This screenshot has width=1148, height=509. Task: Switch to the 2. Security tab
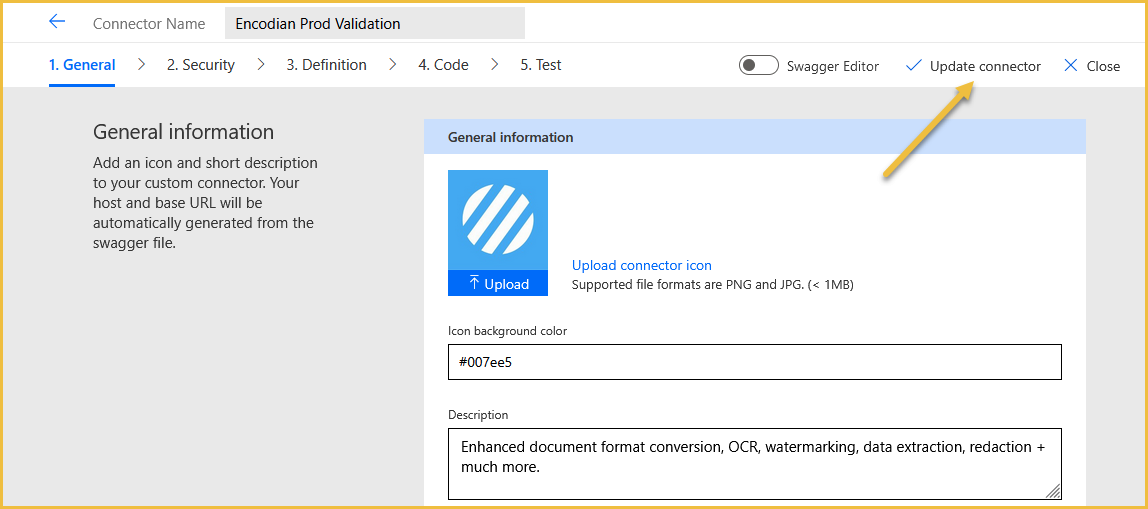coord(201,65)
